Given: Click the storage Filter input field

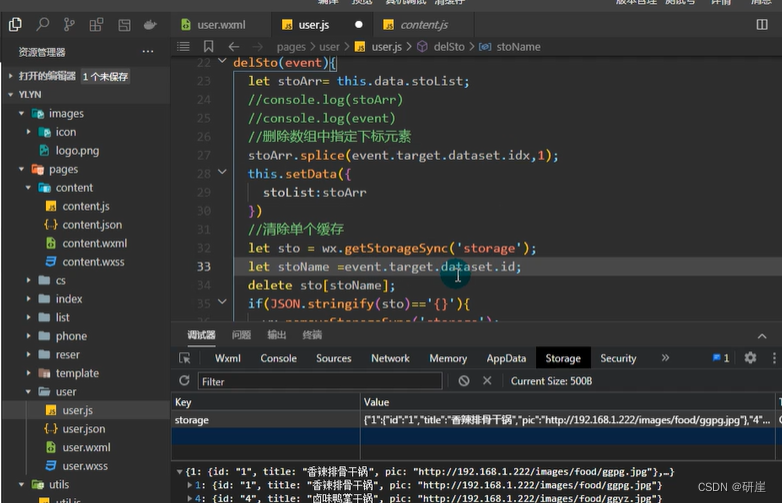Looking at the screenshot, I should (x=320, y=381).
